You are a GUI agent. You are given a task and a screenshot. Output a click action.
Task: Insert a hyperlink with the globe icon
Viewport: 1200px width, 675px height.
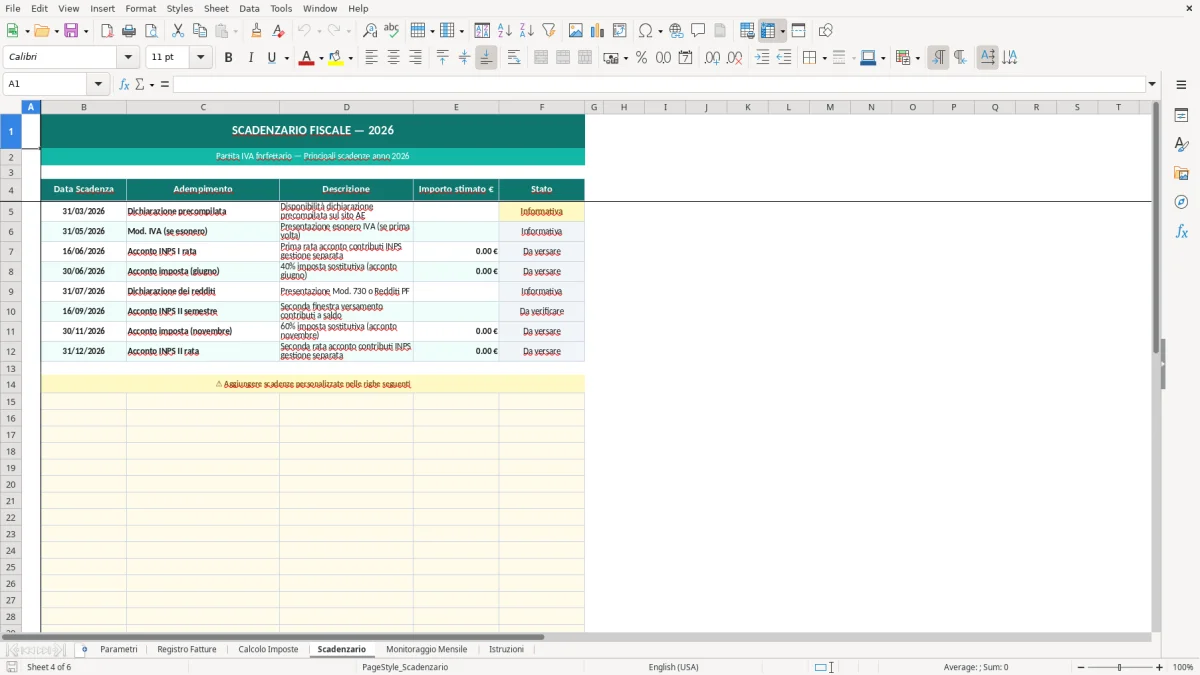click(x=677, y=31)
